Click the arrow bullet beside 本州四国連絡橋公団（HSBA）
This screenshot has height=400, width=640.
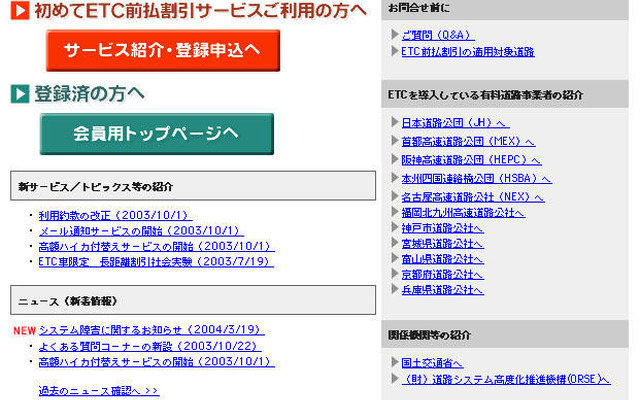(x=394, y=178)
